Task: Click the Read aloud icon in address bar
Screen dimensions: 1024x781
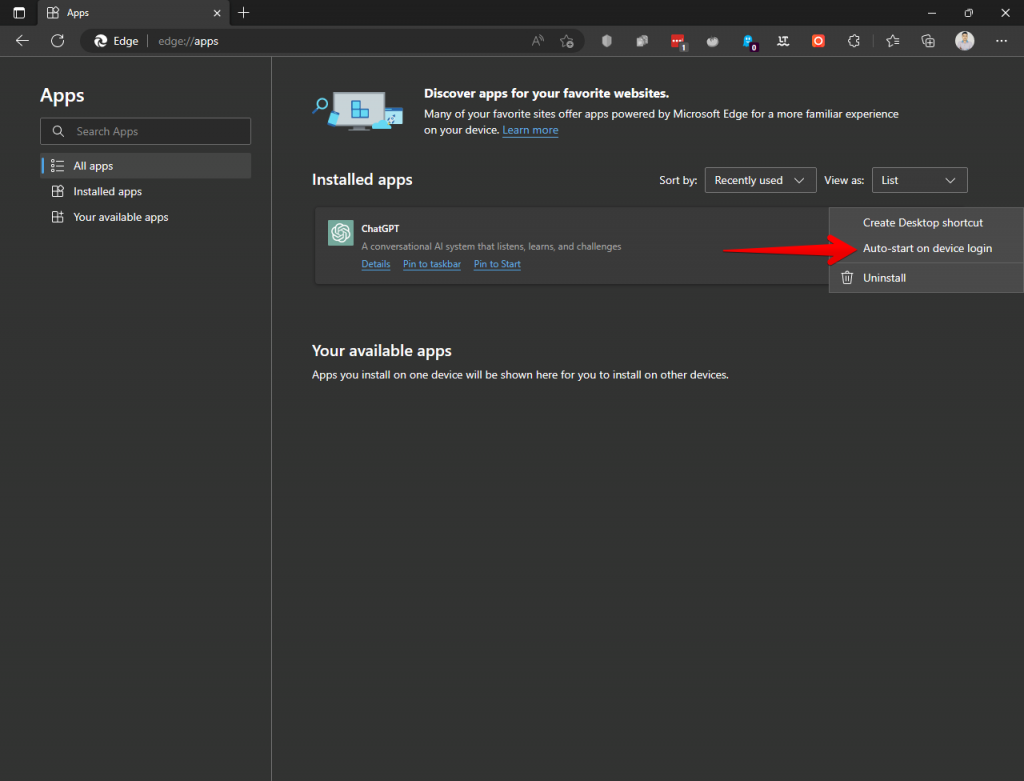Action: [x=537, y=41]
